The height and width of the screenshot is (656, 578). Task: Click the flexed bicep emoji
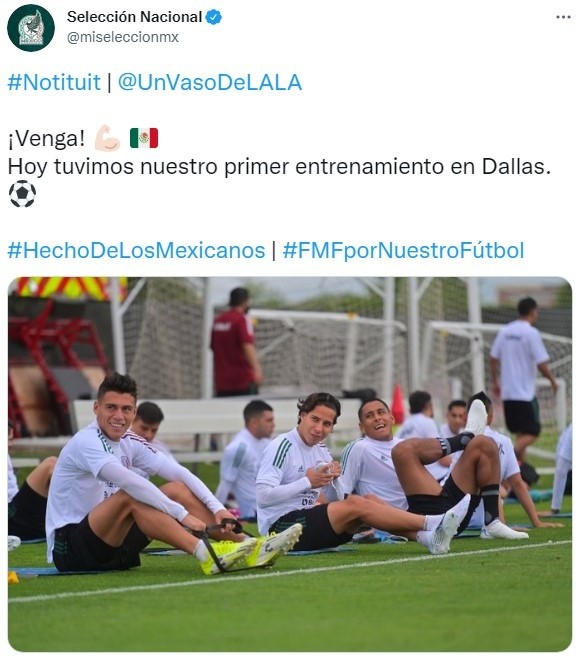pos(107,138)
